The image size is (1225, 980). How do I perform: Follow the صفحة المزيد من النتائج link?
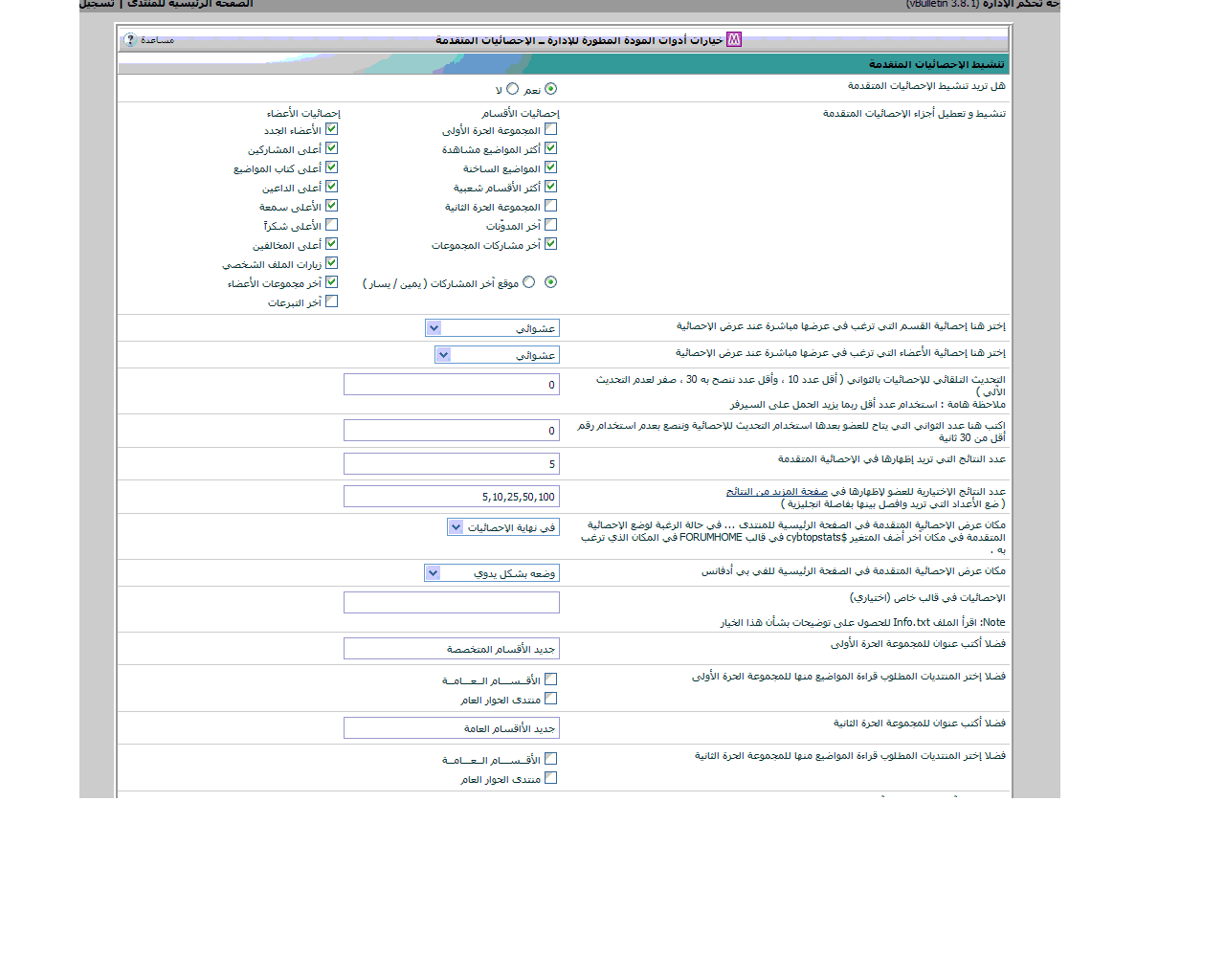click(x=777, y=492)
